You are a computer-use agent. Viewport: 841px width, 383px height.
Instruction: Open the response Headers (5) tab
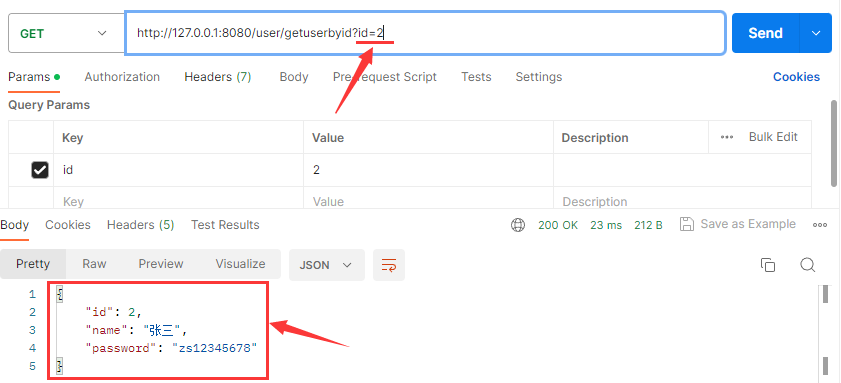click(x=141, y=225)
